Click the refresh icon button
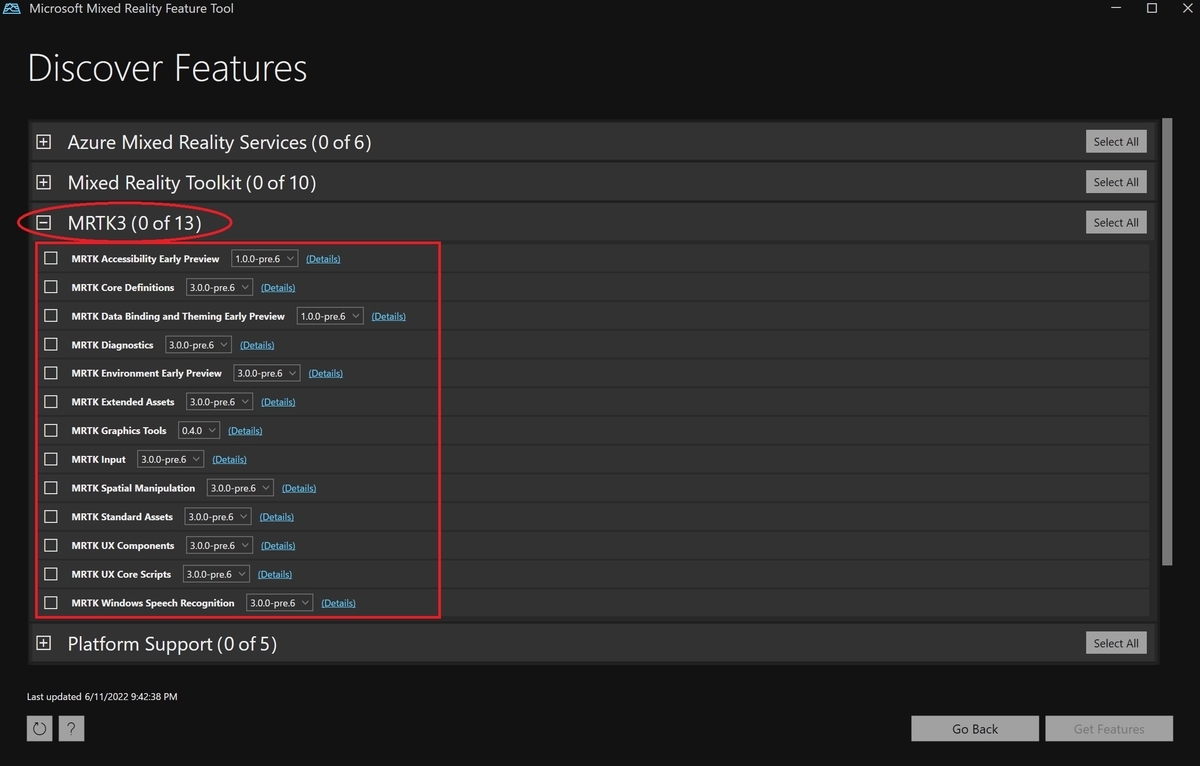The width and height of the screenshot is (1200, 766). click(40, 729)
